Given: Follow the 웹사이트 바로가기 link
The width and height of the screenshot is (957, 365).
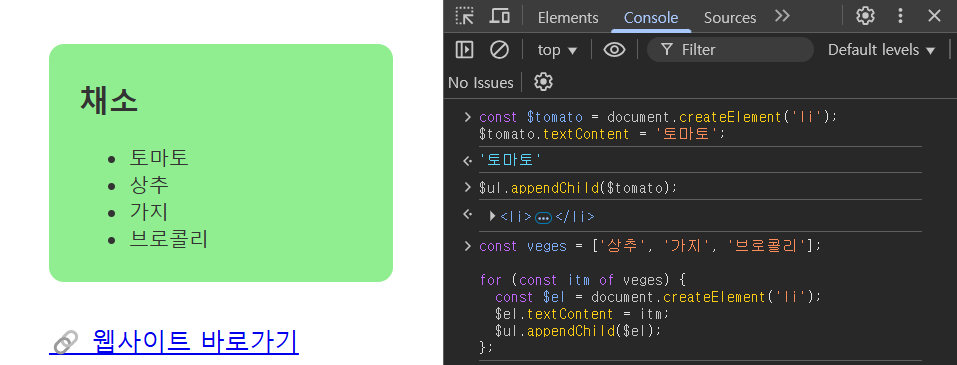Looking at the screenshot, I should pyautogui.click(x=174, y=341).
